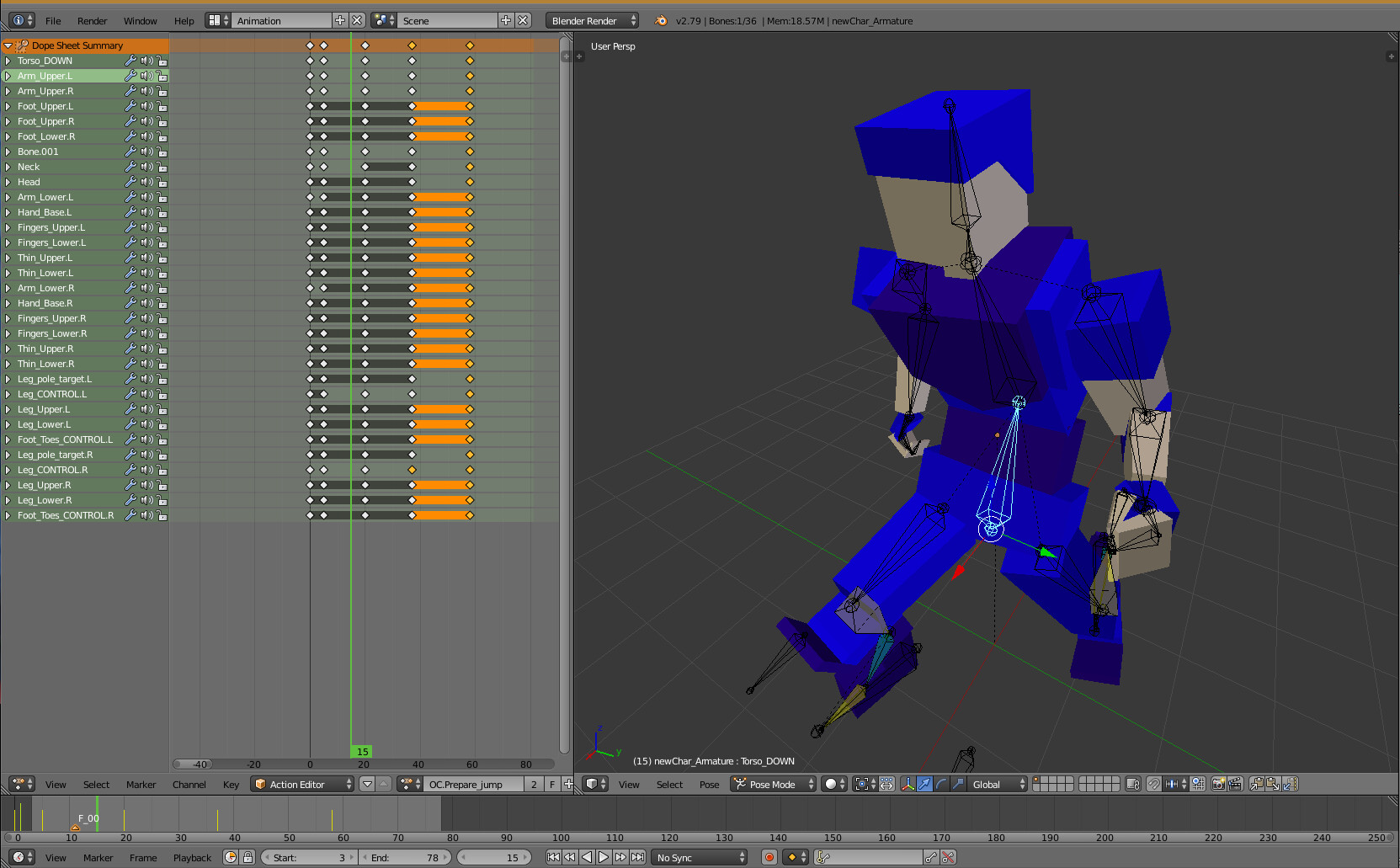Toggle modifiers wrench on Torso_DOWN channel

130,61
